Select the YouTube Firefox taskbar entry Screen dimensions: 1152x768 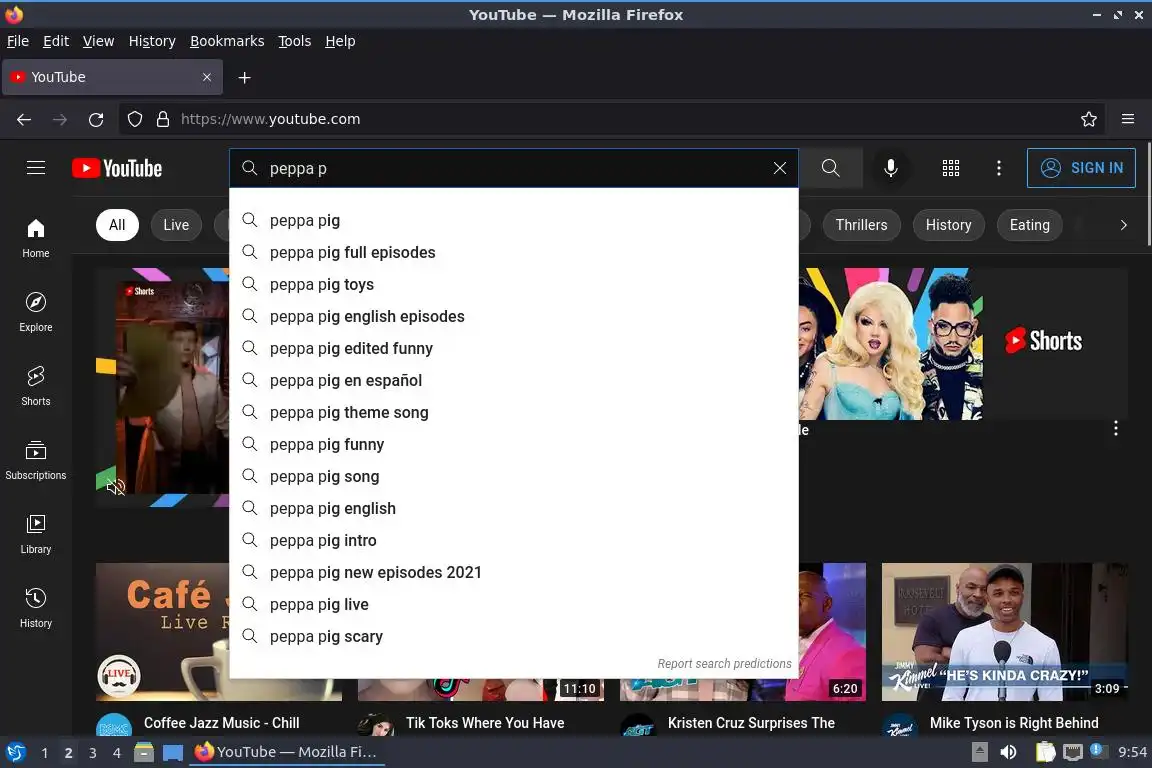point(287,752)
